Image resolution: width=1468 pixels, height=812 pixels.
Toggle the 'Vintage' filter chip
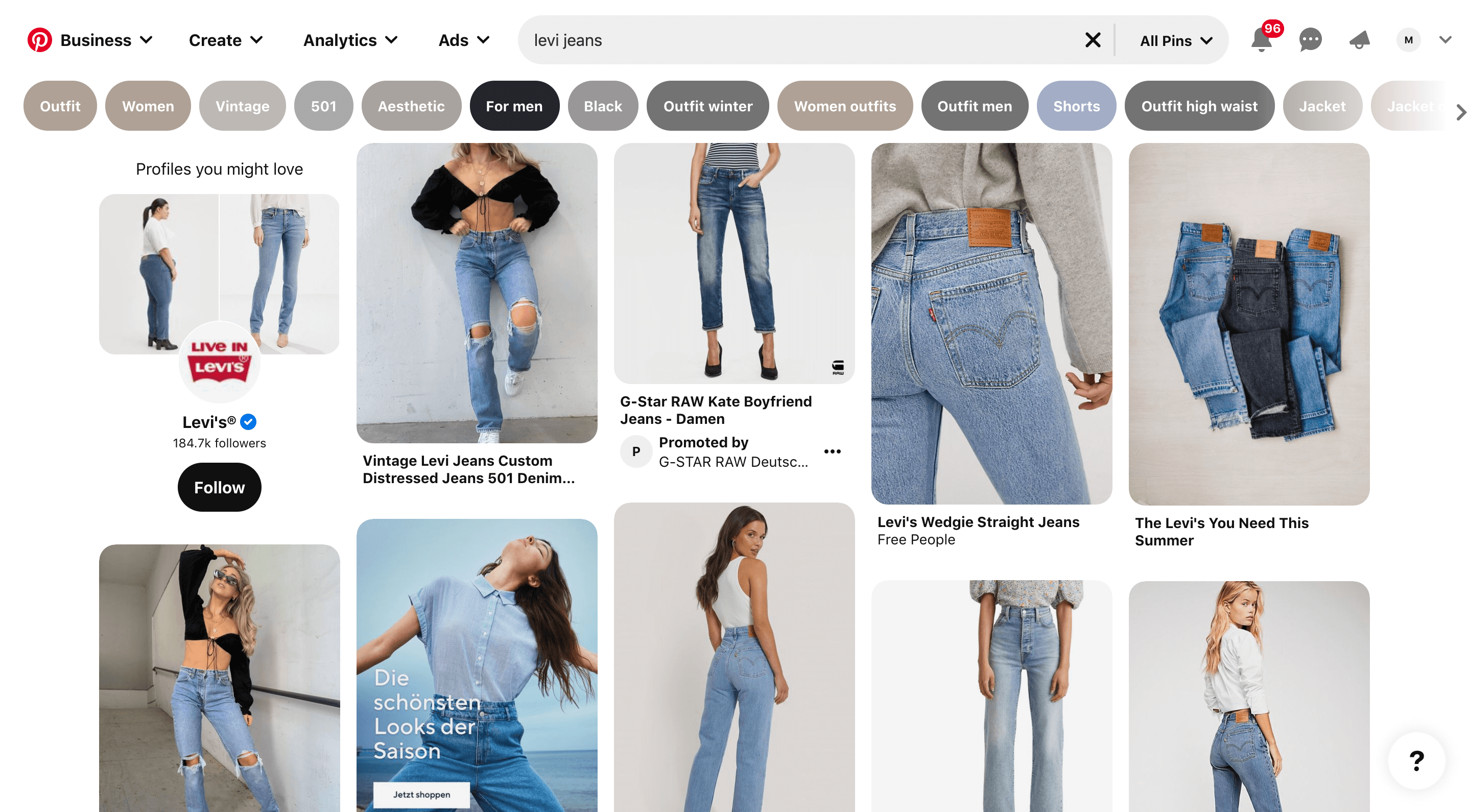[242, 105]
